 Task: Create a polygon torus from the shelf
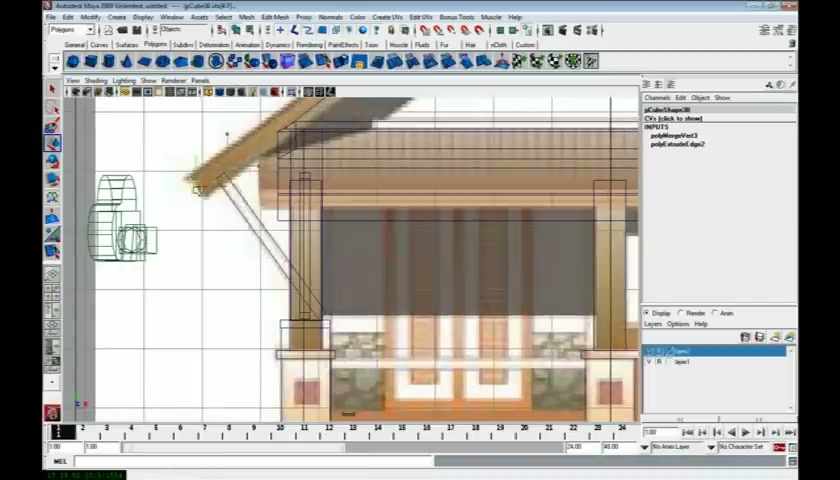click(162, 61)
